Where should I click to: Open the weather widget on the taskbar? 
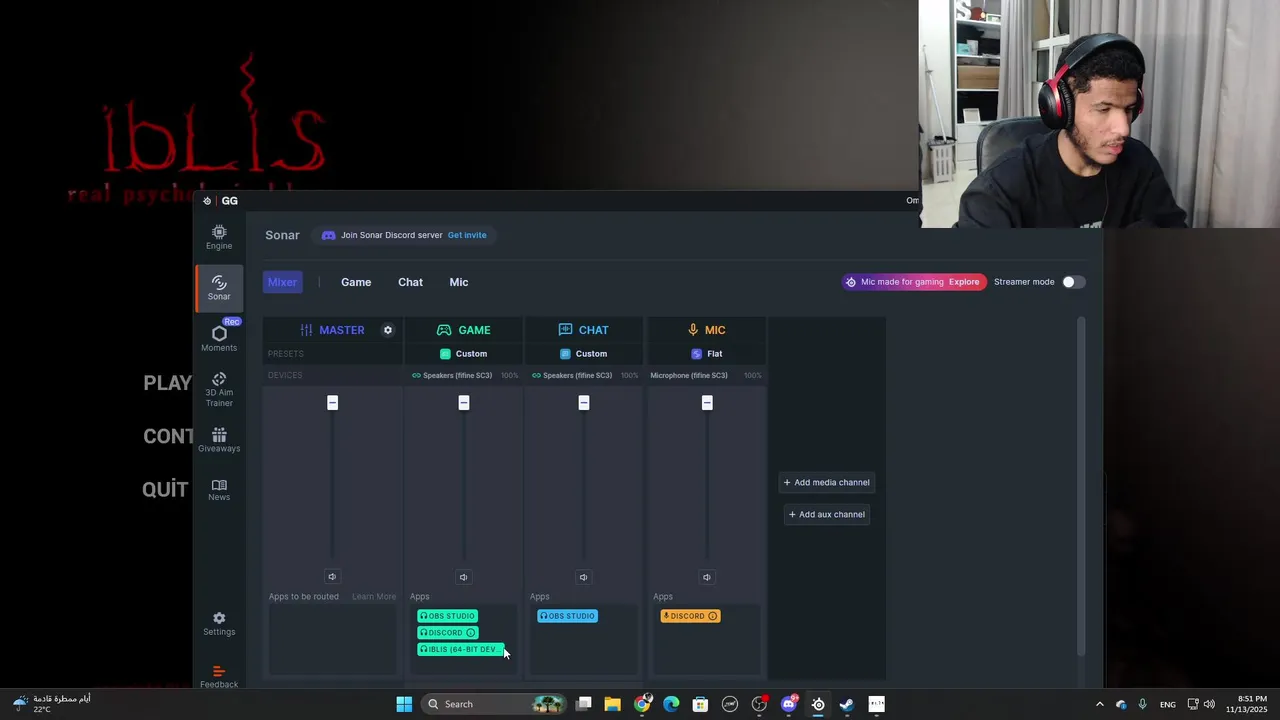coord(52,704)
